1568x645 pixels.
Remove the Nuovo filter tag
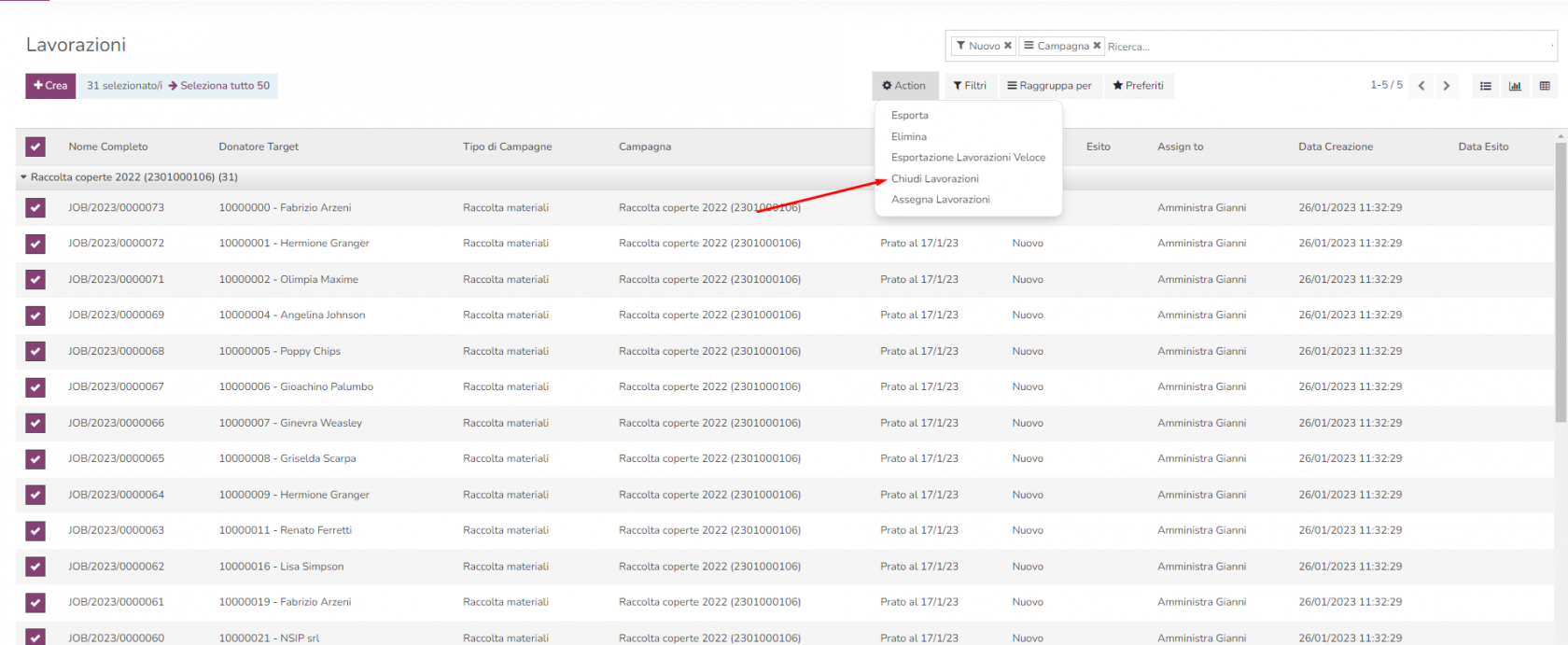click(x=1008, y=46)
